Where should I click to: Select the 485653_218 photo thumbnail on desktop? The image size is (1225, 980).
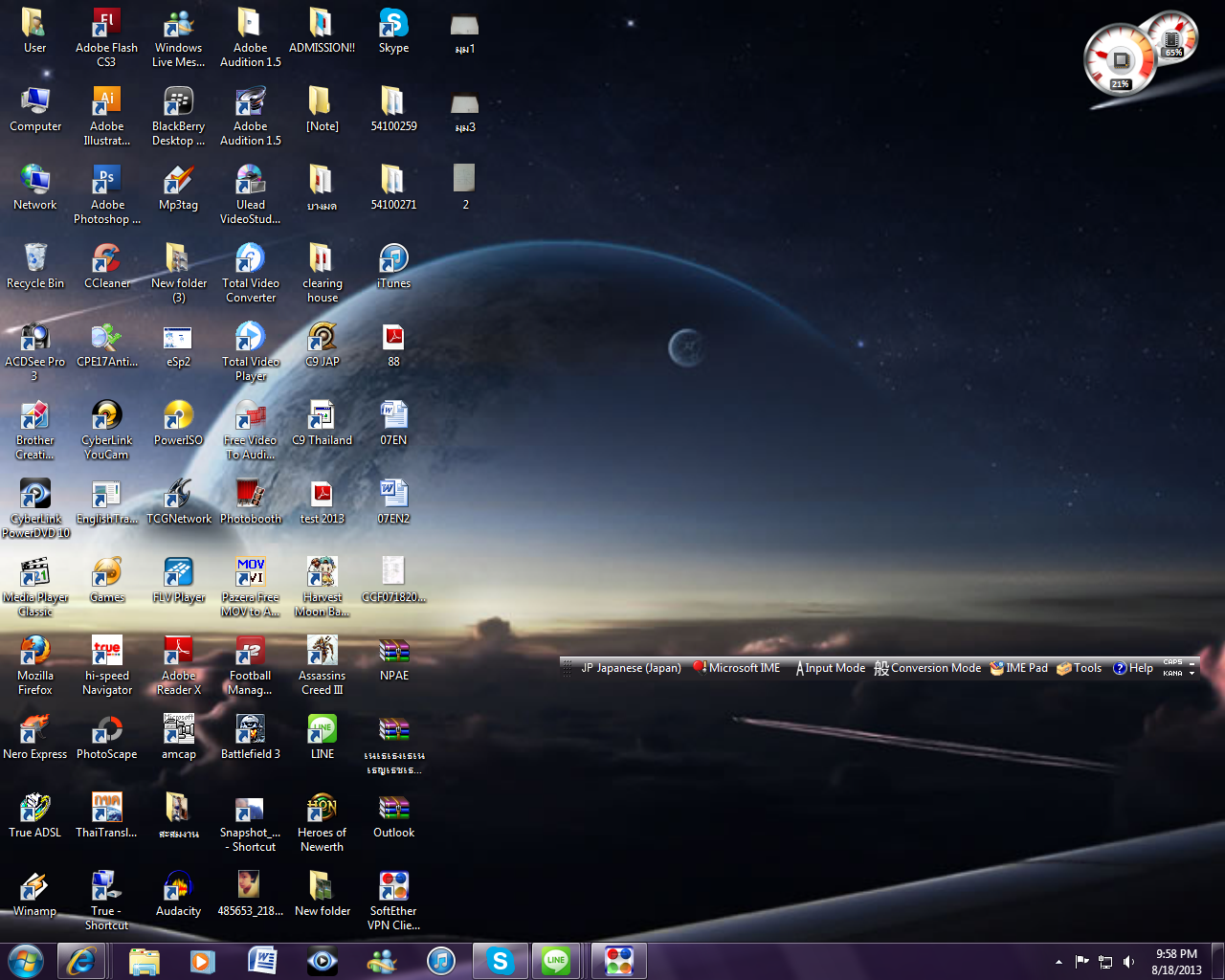(250, 894)
